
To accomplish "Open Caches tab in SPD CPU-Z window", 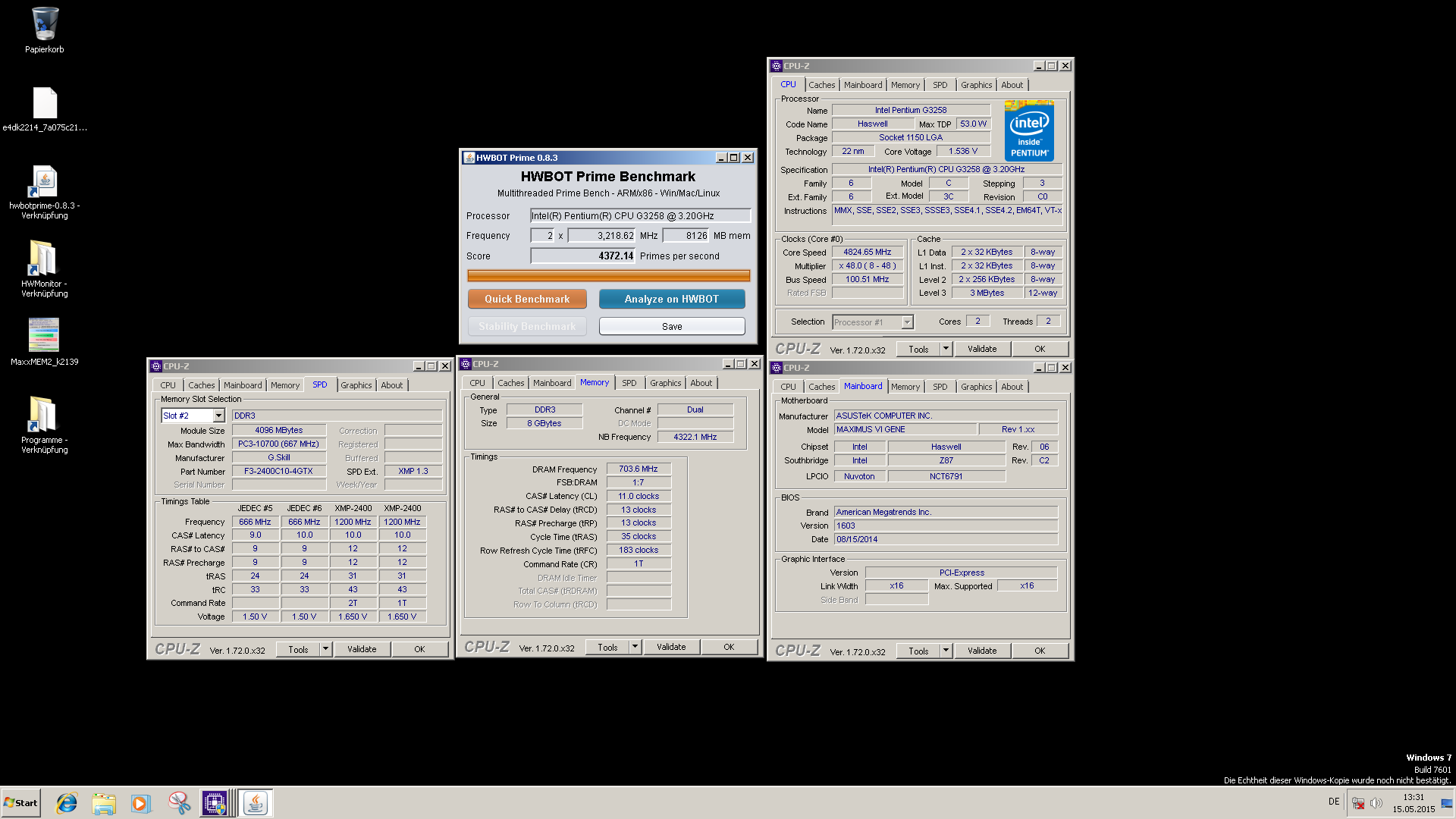I will 202,385.
